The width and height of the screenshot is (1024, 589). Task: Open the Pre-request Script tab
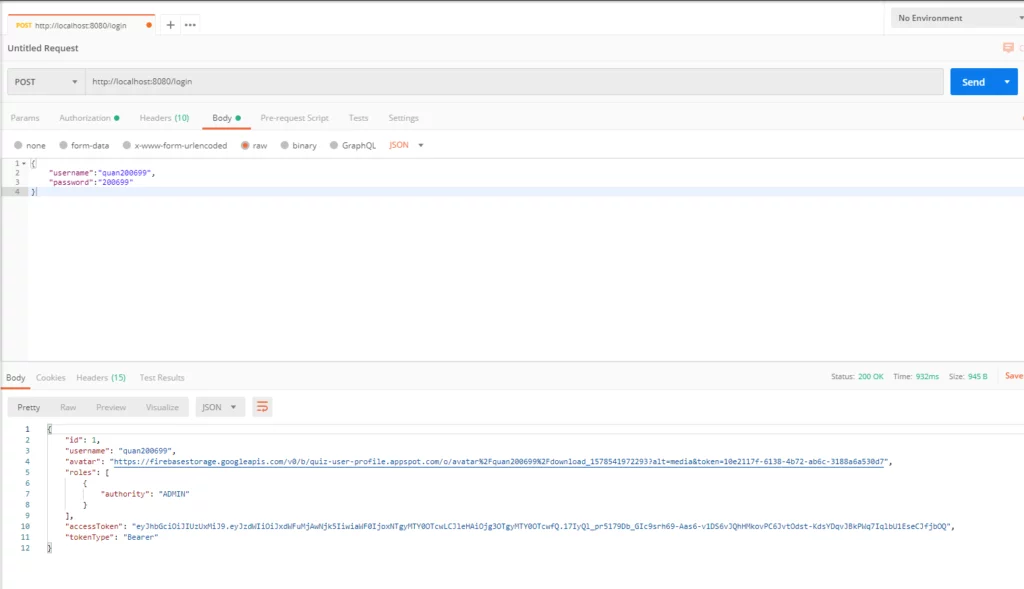294,118
